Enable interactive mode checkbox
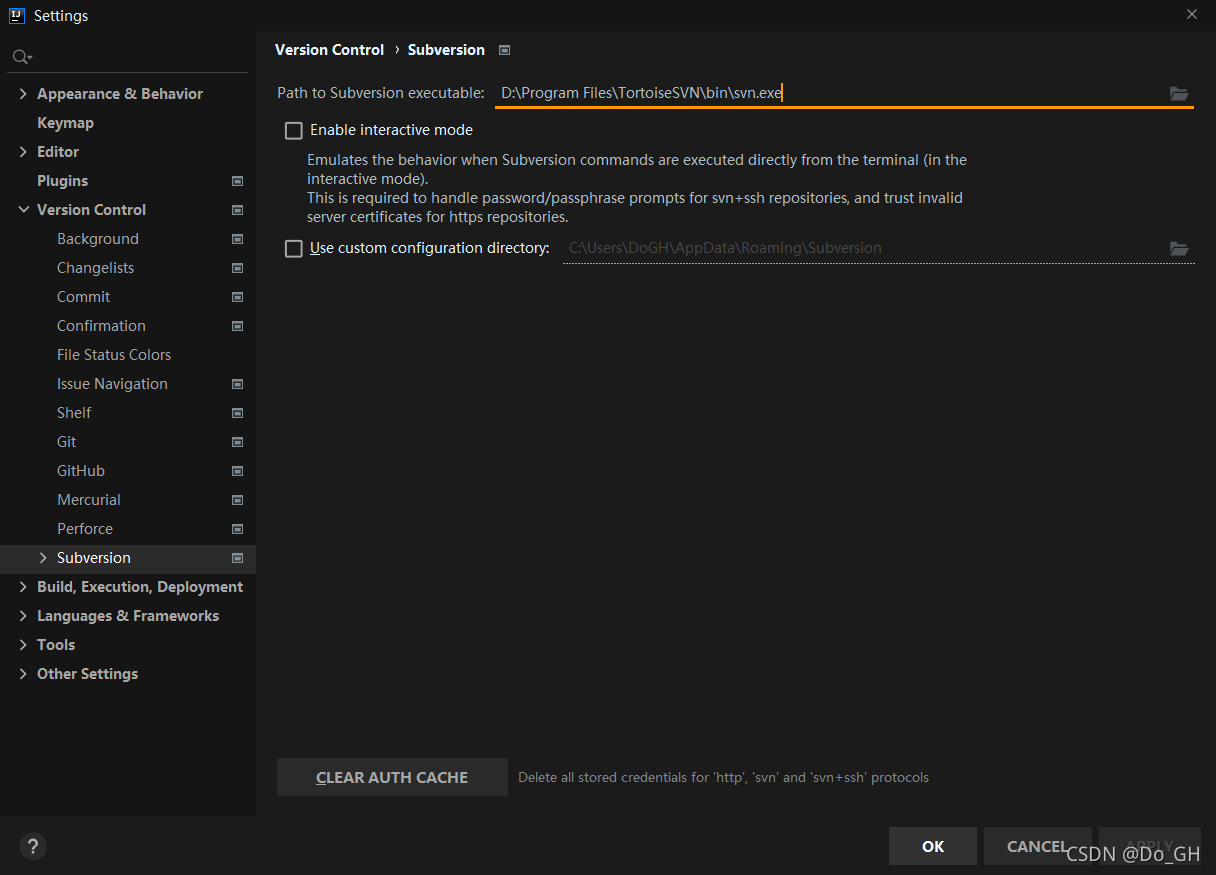Image resolution: width=1216 pixels, height=875 pixels. click(294, 131)
